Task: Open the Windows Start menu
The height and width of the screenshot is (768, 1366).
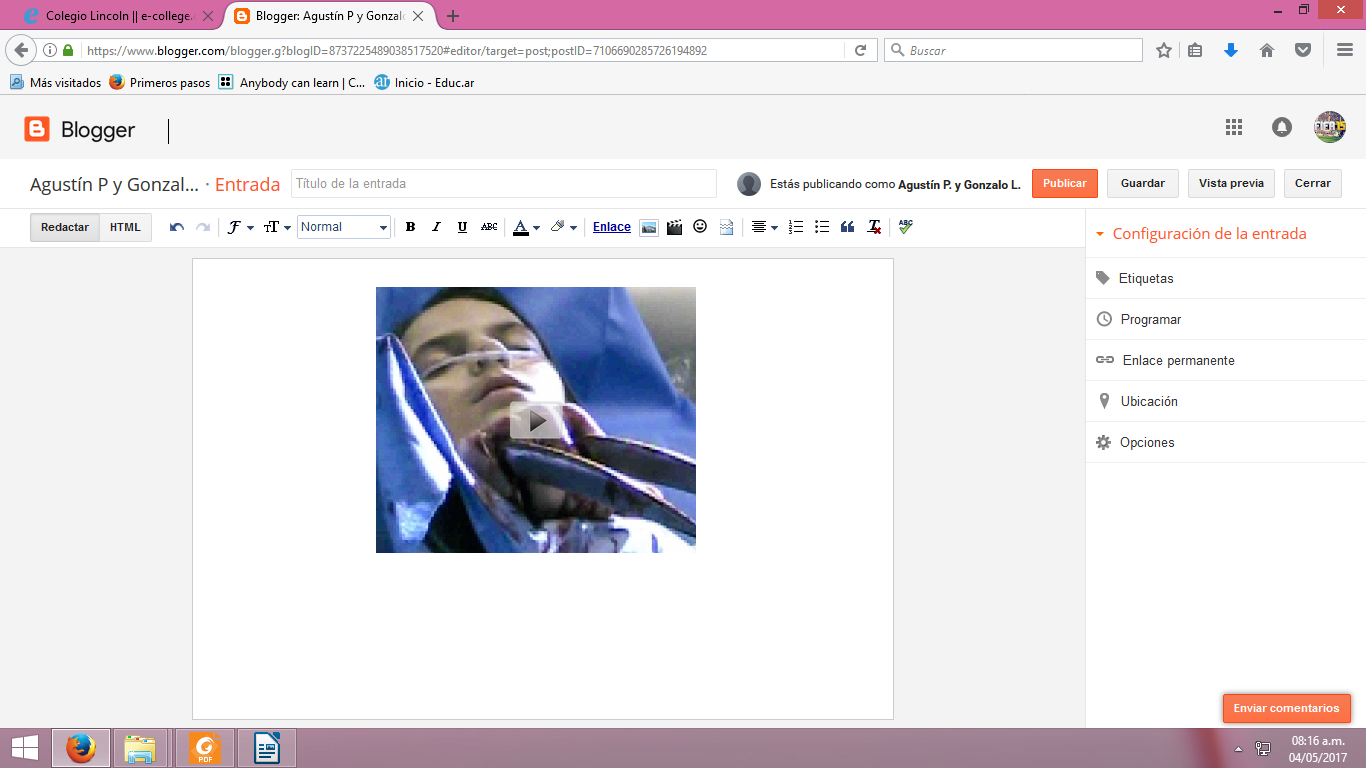Action: pos(25,748)
